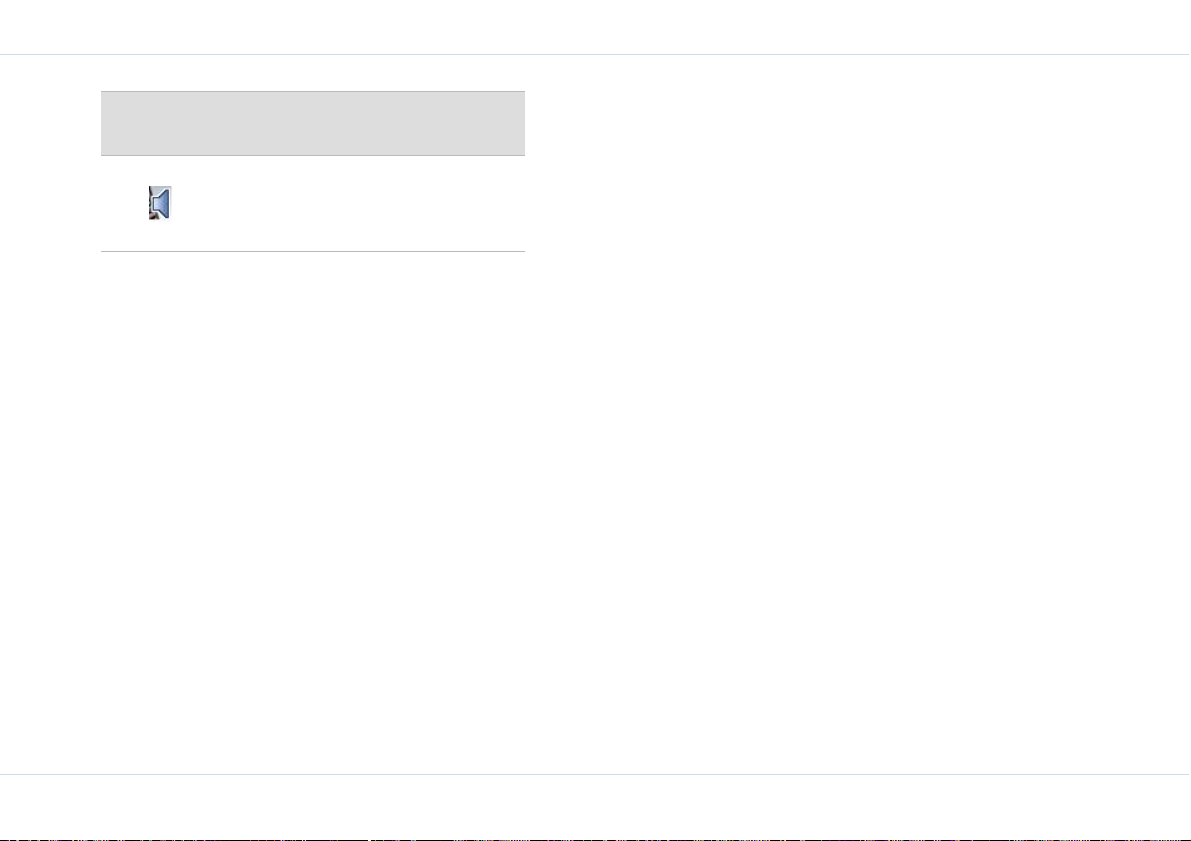1191x841 pixels.
Task: Click the sound icon in table row
Action: tap(160, 203)
